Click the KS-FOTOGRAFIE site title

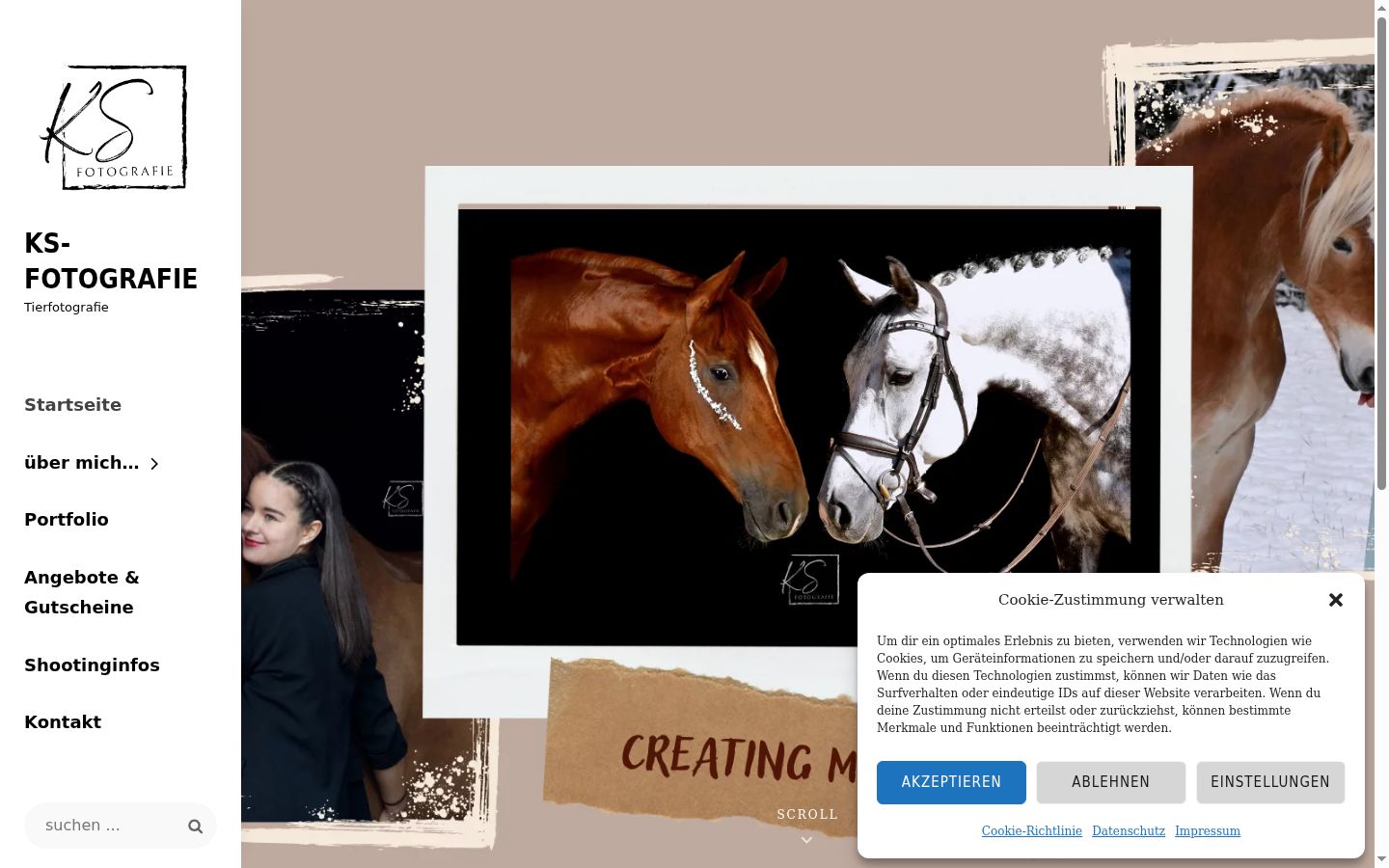pyautogui.click(x=111, y=260)
